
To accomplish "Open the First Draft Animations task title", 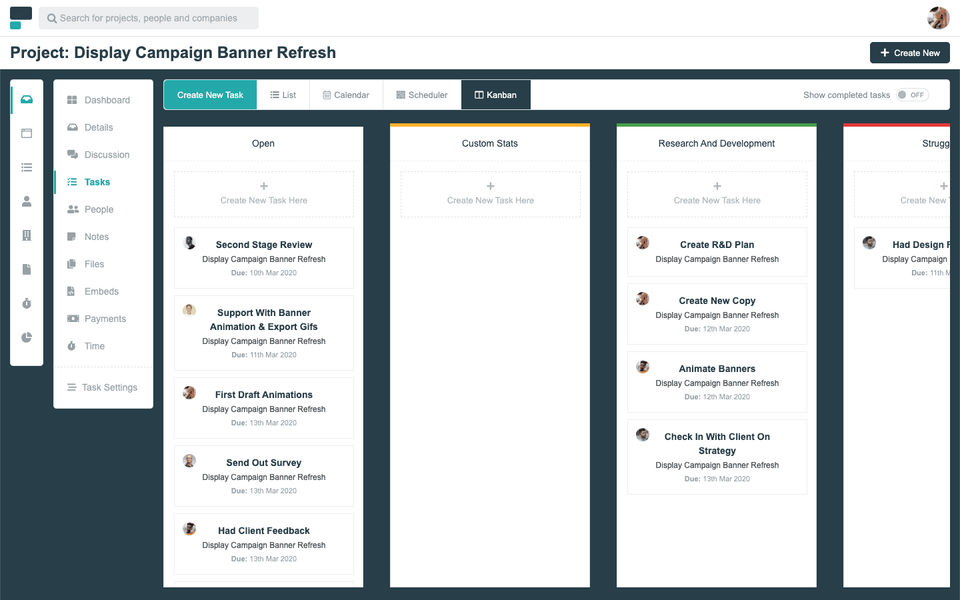I will pyautogui.click(x=264, y=394).
